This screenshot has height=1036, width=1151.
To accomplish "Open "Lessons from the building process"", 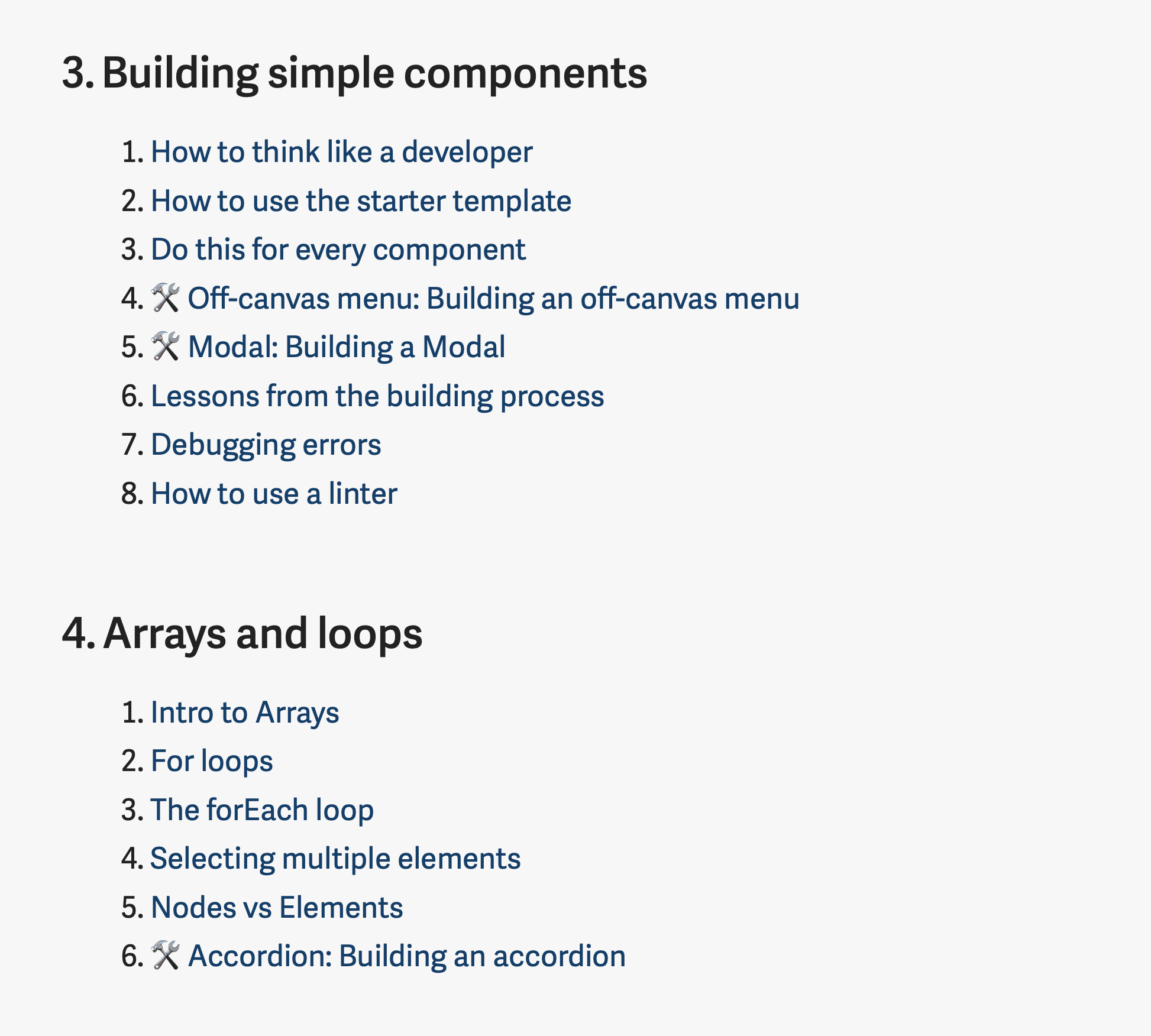I will (377, 396).
